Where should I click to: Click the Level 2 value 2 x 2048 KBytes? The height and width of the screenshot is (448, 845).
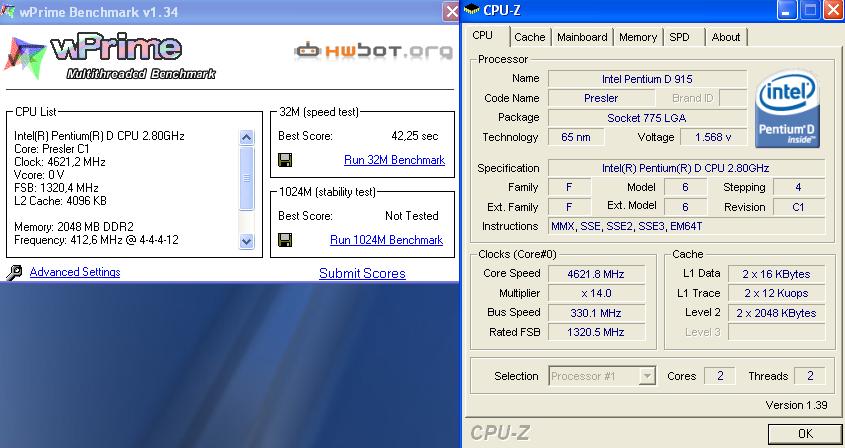(776, 313)
